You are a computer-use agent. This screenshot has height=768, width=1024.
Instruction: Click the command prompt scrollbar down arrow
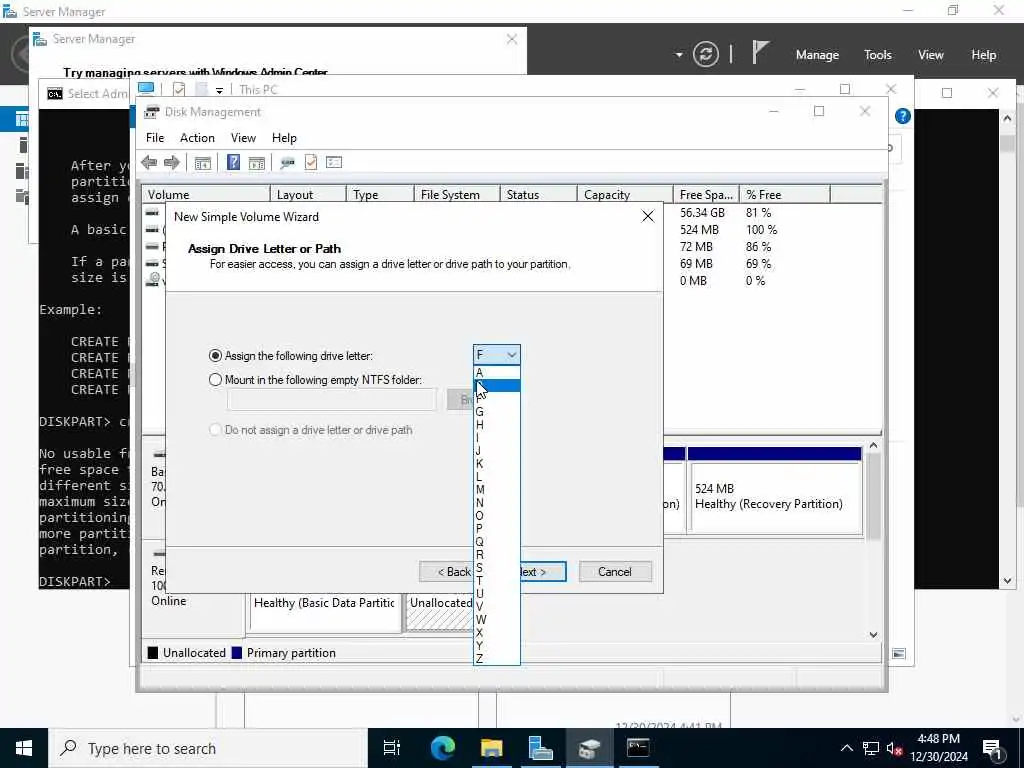coord(1007,581)
